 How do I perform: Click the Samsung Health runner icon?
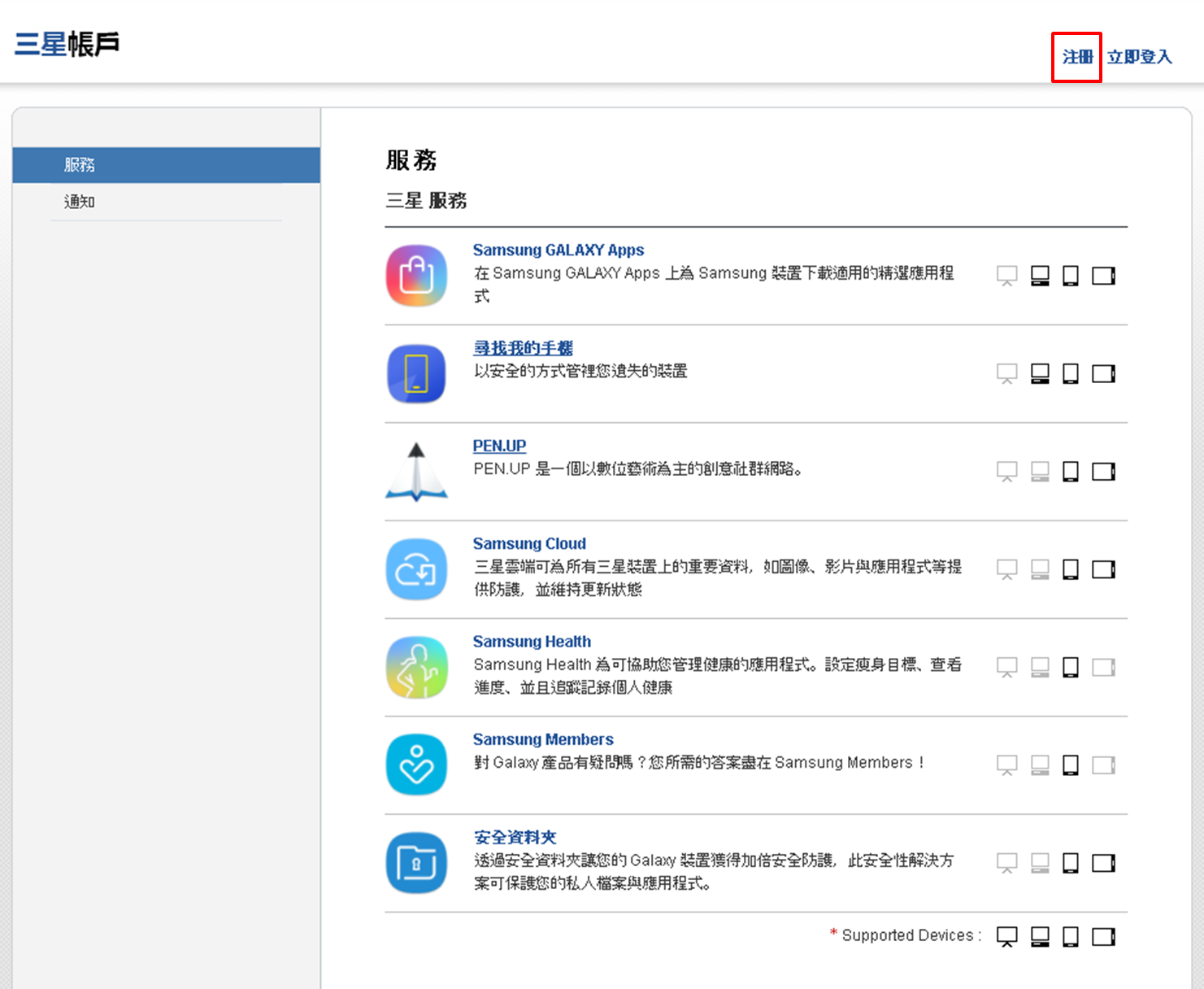416,667
